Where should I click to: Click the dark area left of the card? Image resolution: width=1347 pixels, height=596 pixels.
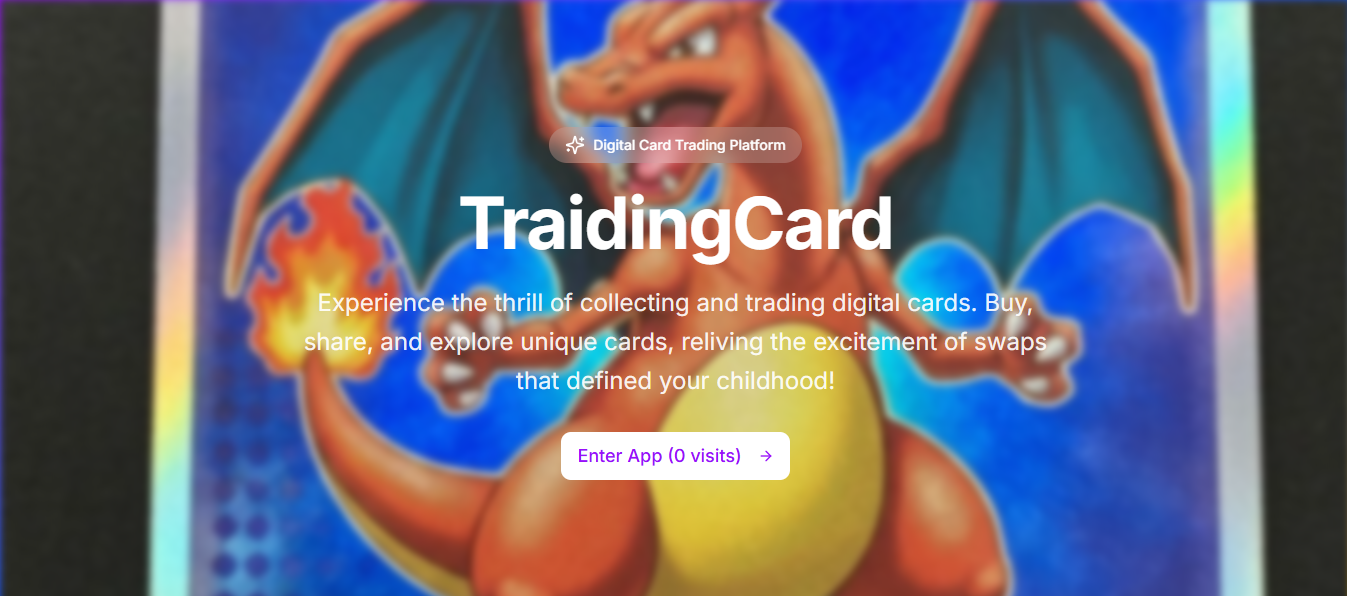coord(75,300)
